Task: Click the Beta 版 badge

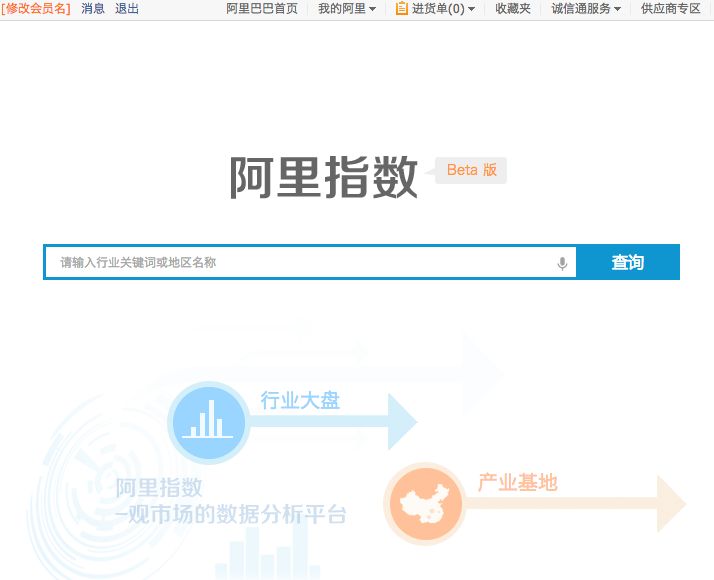Action: (471, 170)
